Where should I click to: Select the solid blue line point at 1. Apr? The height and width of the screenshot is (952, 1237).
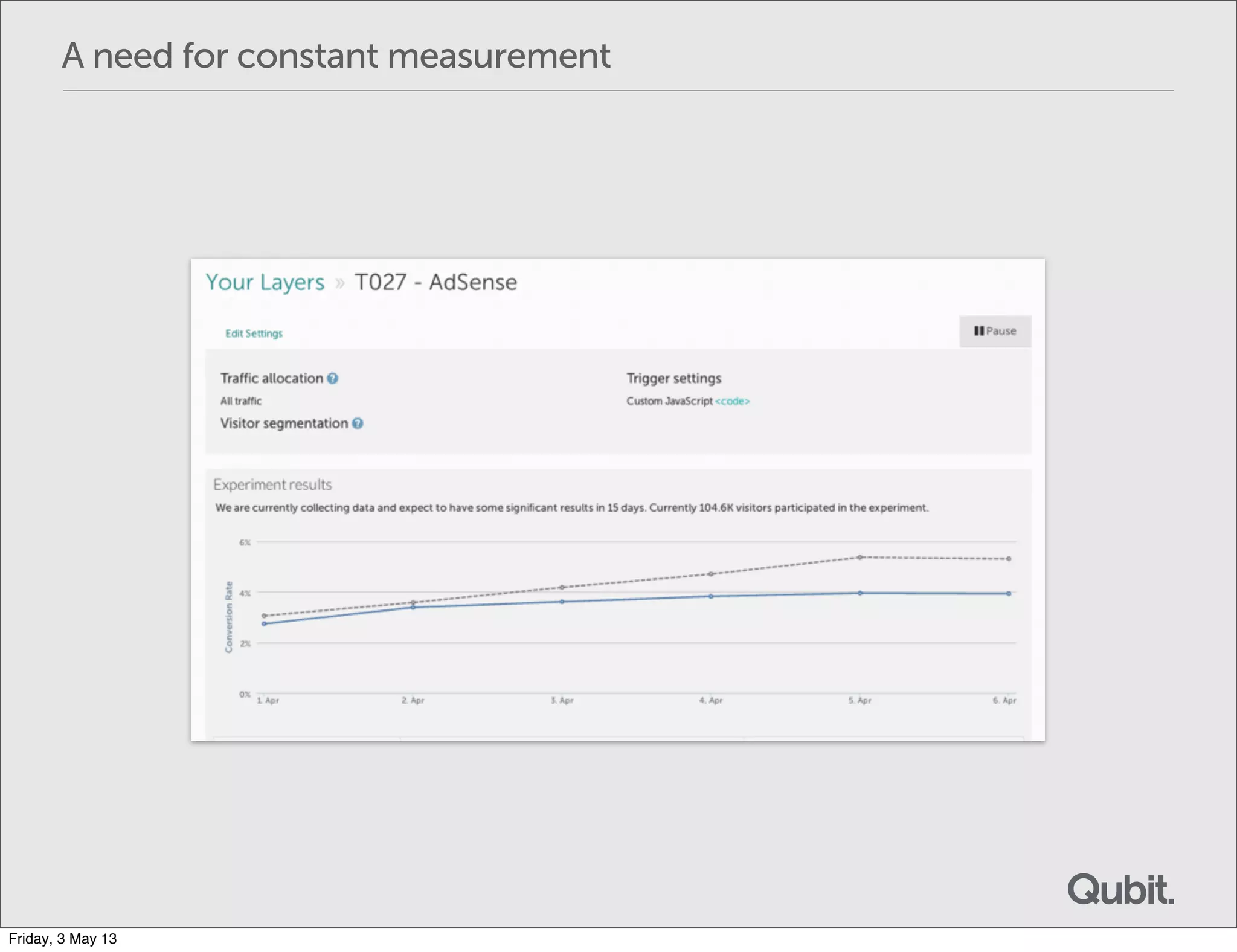pos(264,623)
